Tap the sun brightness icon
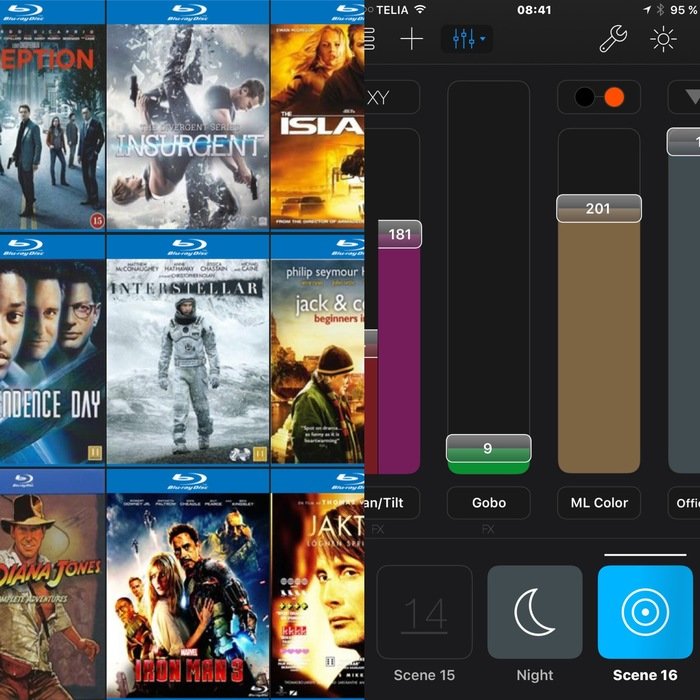 click(663, 39)
